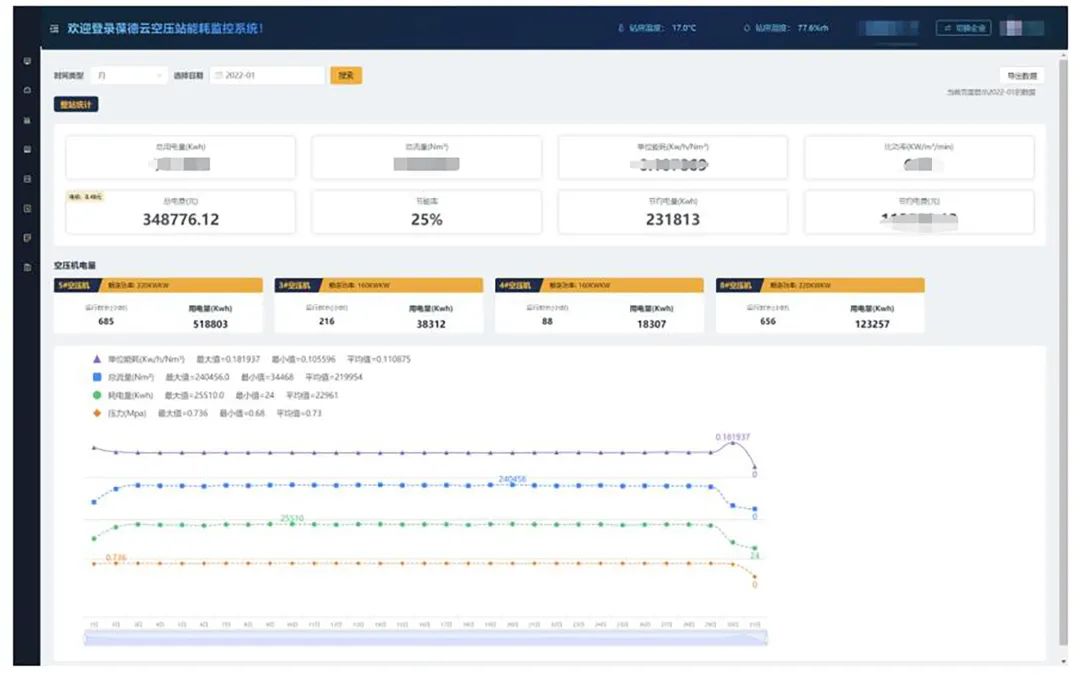Toggle the orange diamond pressure (Mpa) legend series
Screen dimensions: 1080x679
[97, 413]
